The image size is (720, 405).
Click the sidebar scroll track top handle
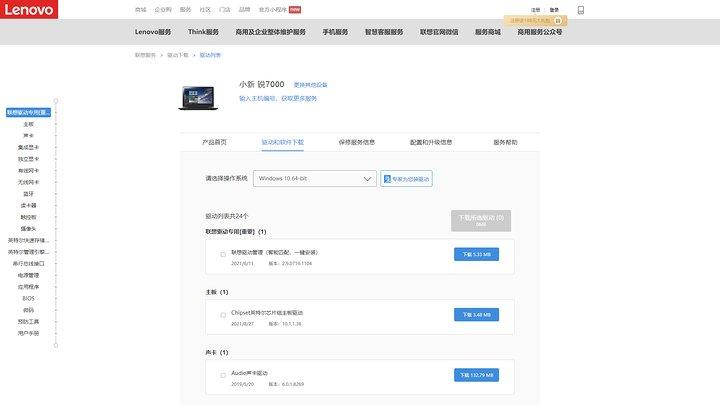[56, 101]
